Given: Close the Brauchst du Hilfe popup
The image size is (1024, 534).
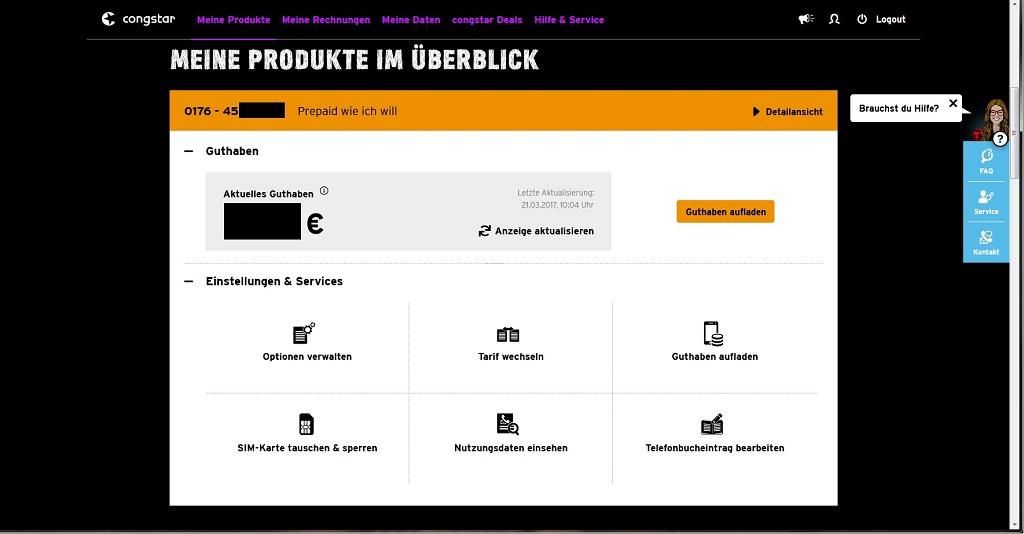Looking at the screenshot, I should tap(953, 103).
